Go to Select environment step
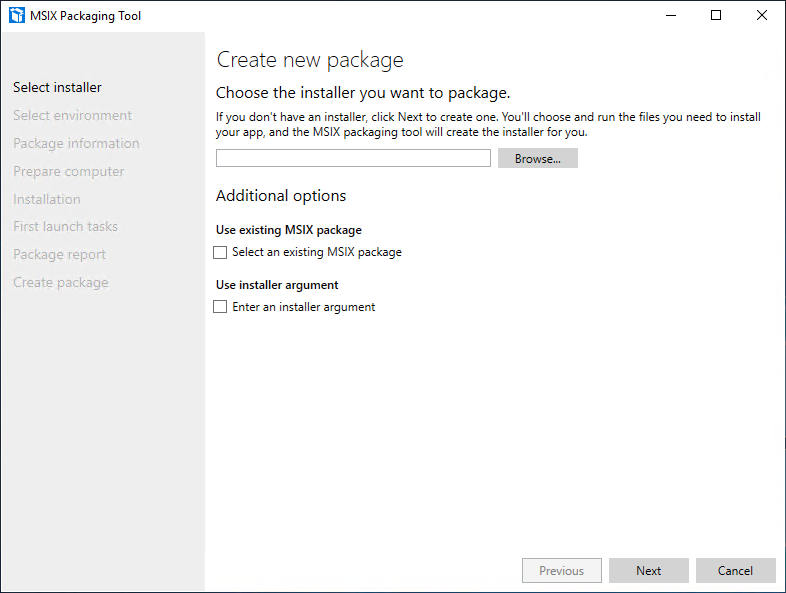The image size is (786, 593). [x=73, y=115]
